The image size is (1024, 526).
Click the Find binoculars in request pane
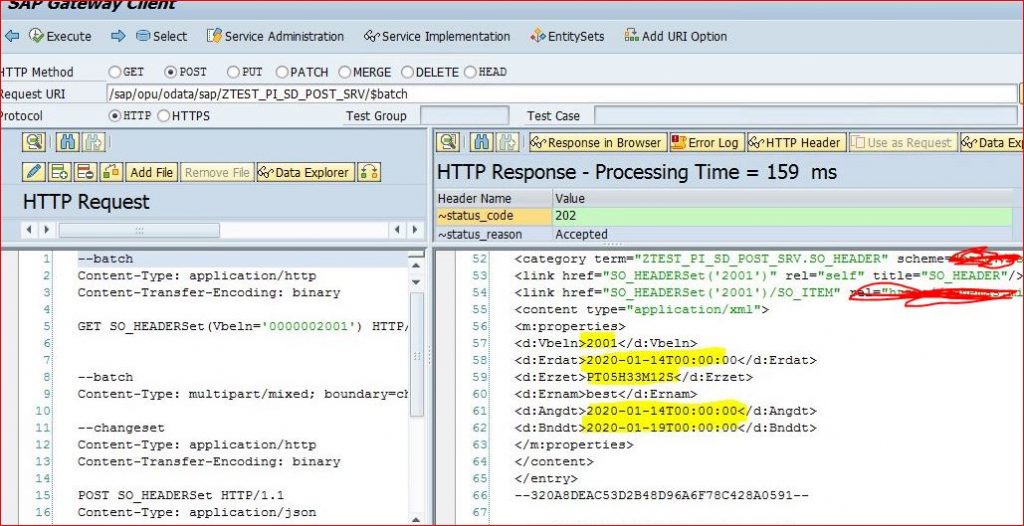point(67,142)
